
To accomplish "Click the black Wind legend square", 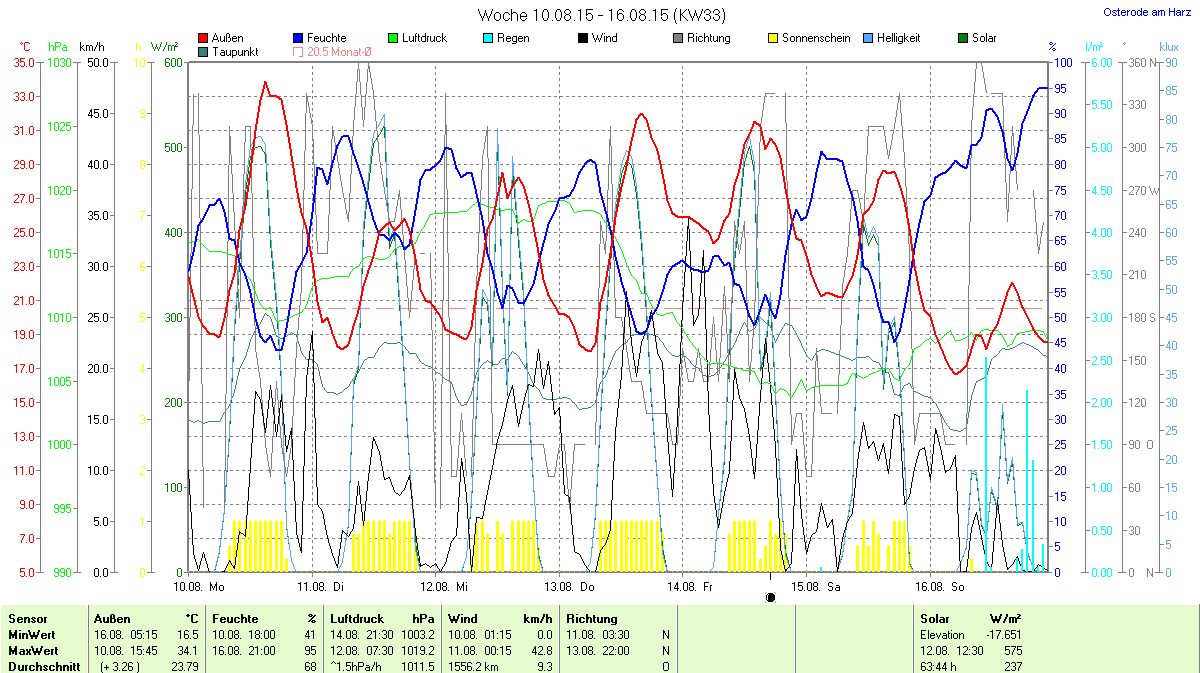I will (582, 38).
